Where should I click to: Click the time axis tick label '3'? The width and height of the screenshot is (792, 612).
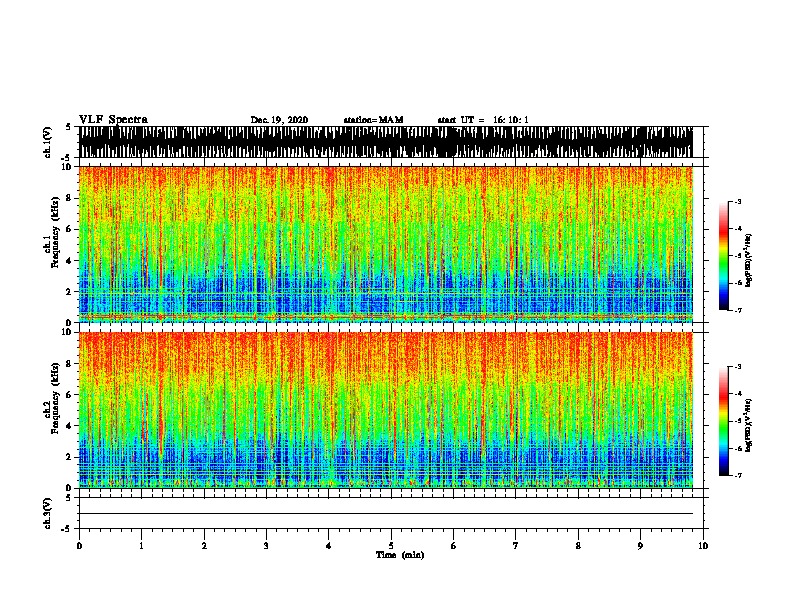pos(266,546)
